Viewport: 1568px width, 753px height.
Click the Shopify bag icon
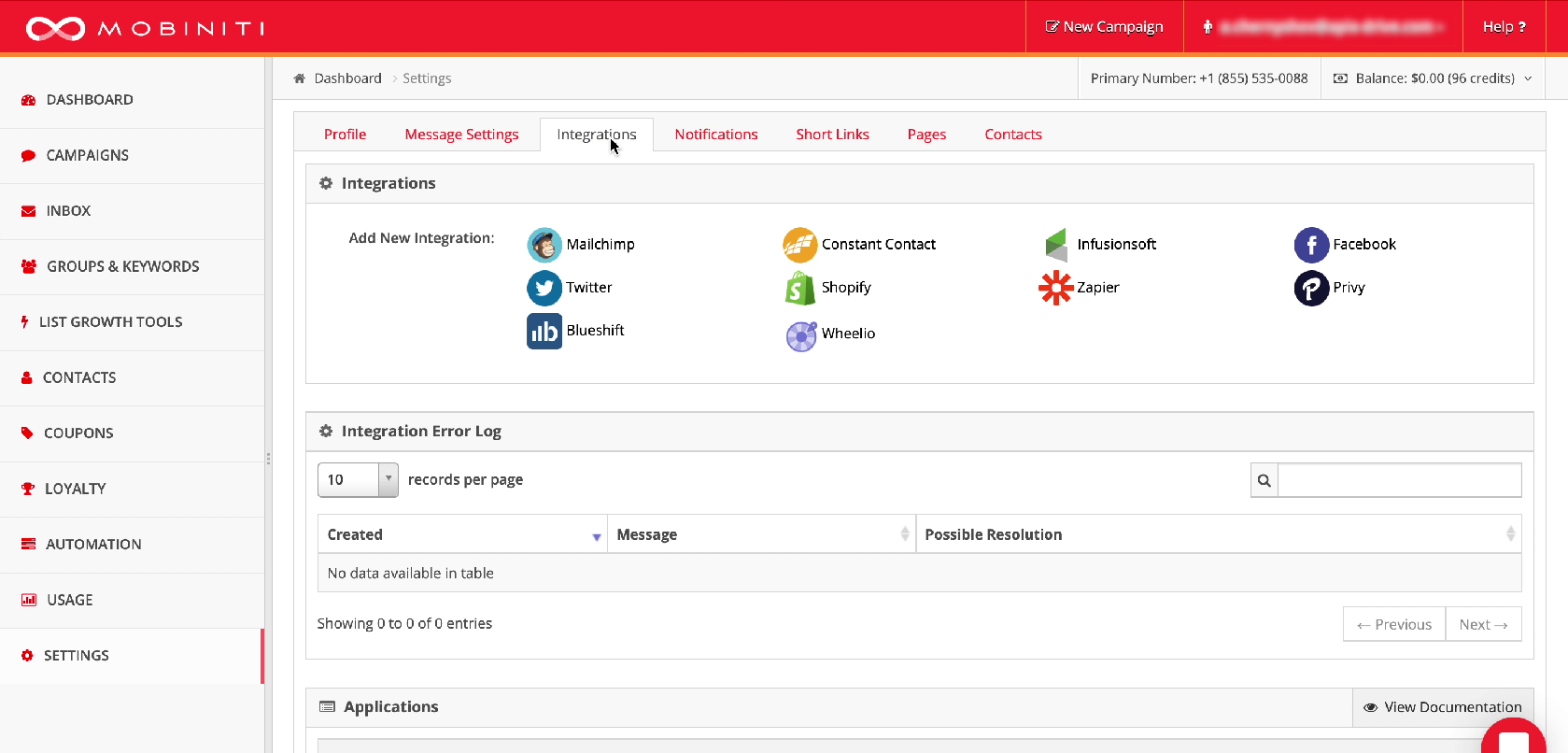(799, 289)
